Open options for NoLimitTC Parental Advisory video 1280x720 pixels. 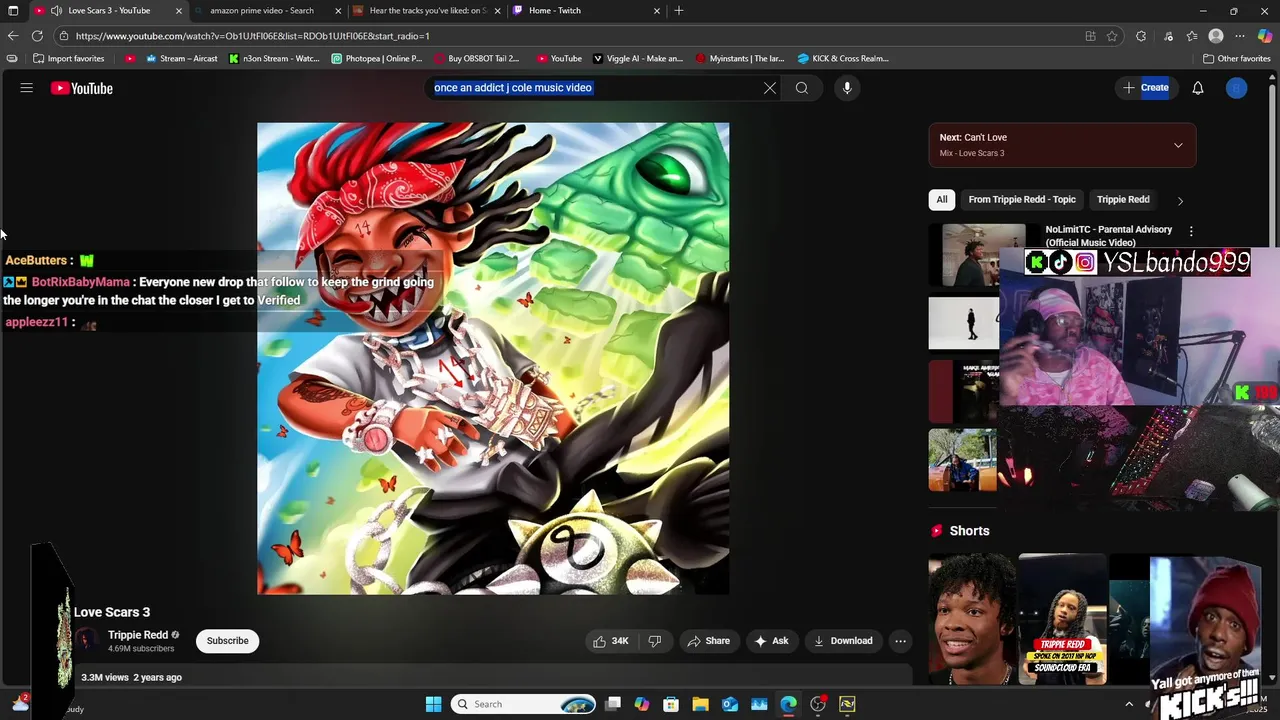point(1191,231)
